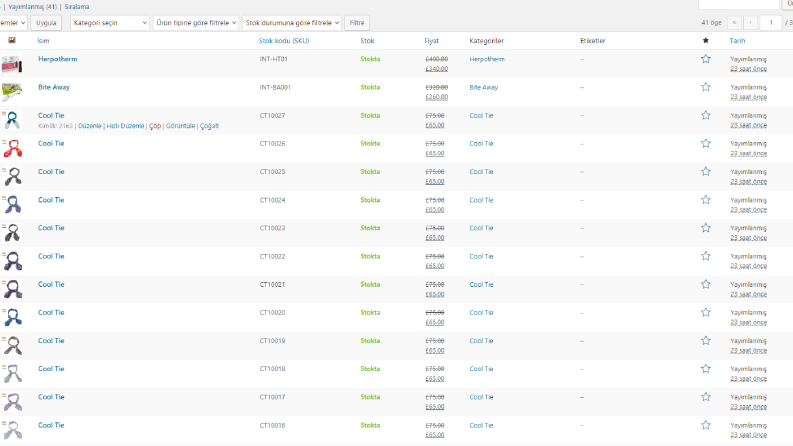This screenshot has height=446, width=793.
Task: Toggle featured star for CT10026
Action: pos(706,144)
